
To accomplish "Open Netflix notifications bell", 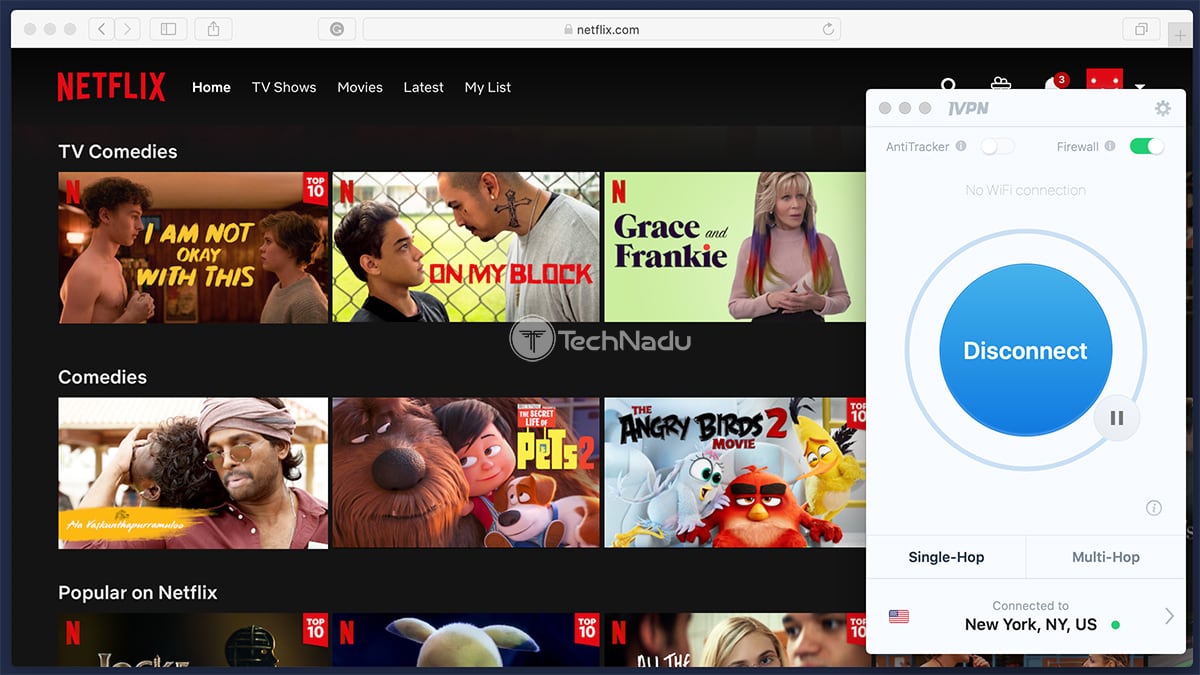I will coord(1053,86).
